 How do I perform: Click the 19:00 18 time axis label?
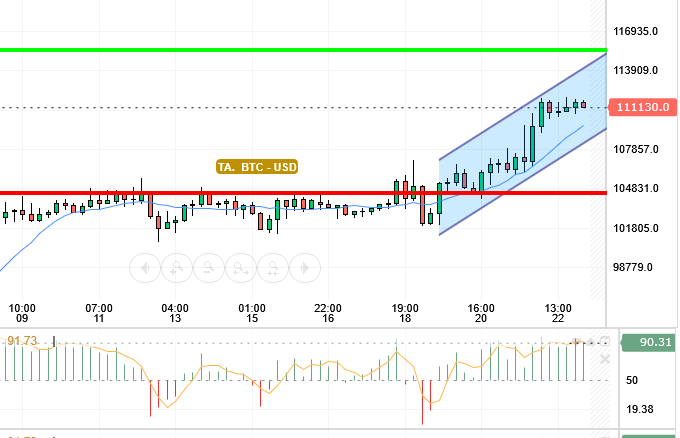[405, 313]
